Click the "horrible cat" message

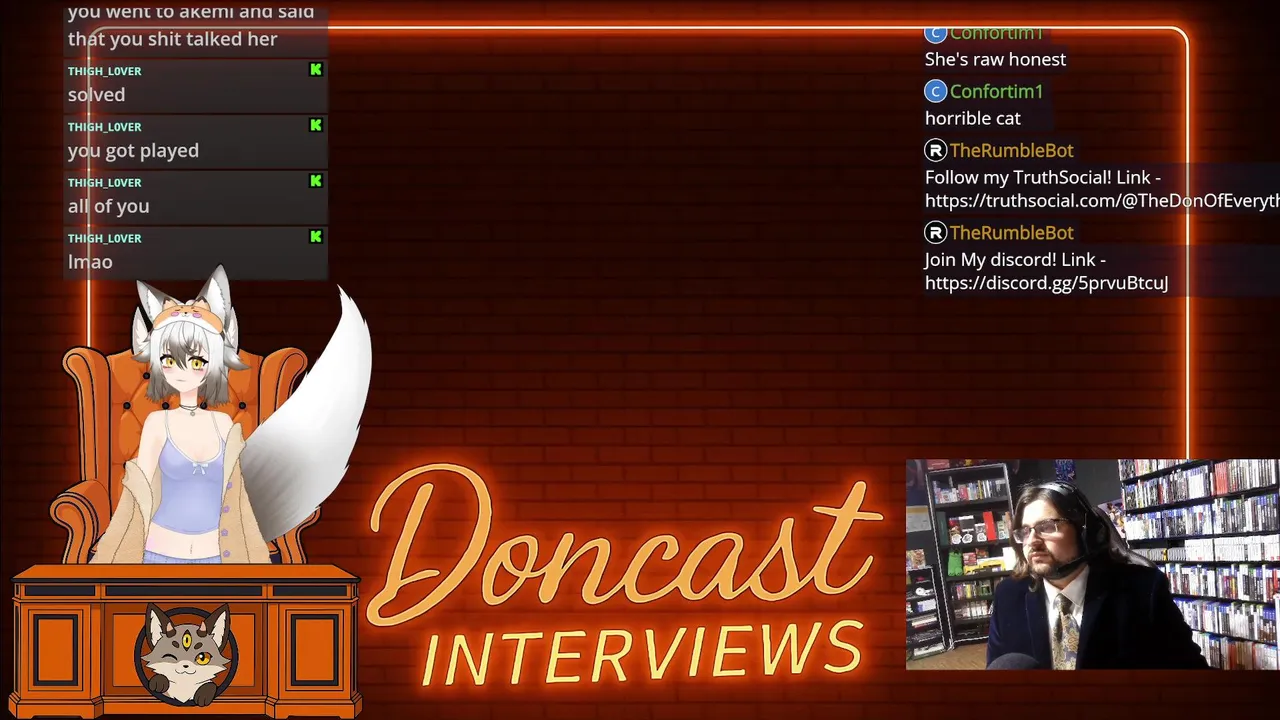pos(972,118)
